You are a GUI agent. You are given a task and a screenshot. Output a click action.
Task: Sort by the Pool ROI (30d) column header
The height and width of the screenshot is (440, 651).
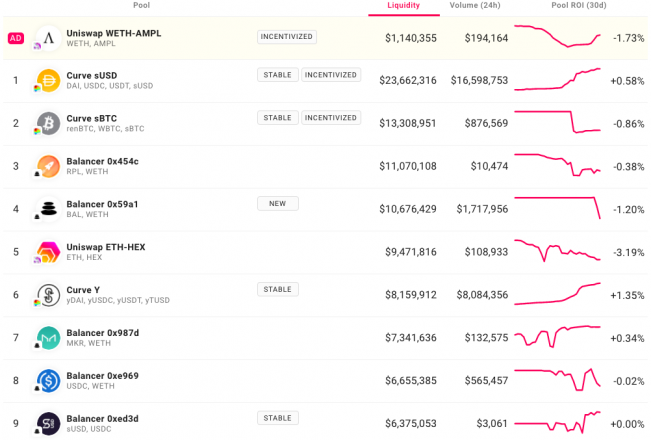pyautogui.click(x=578, y=5)
